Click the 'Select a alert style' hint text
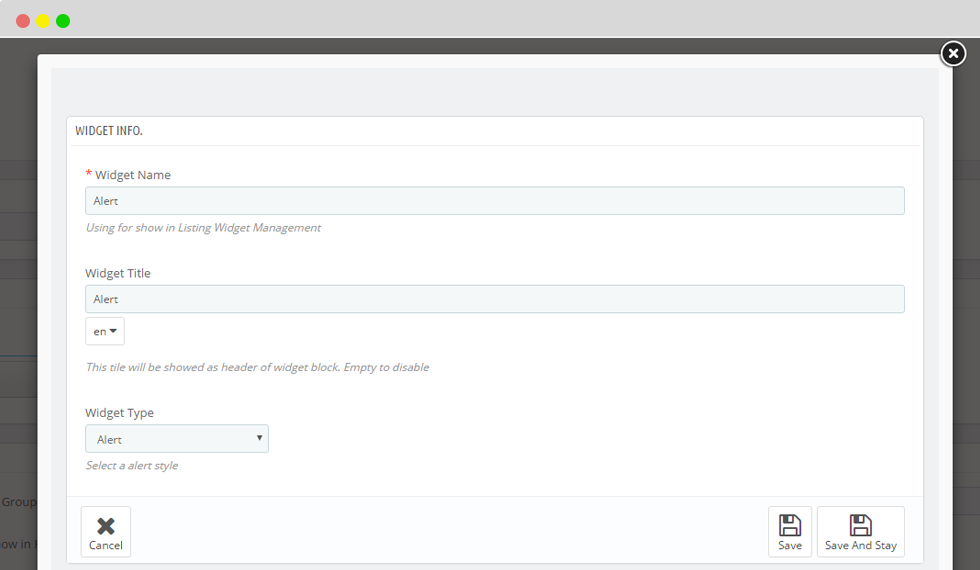This screenshot has width=980, height=570. tap(132, 466)
